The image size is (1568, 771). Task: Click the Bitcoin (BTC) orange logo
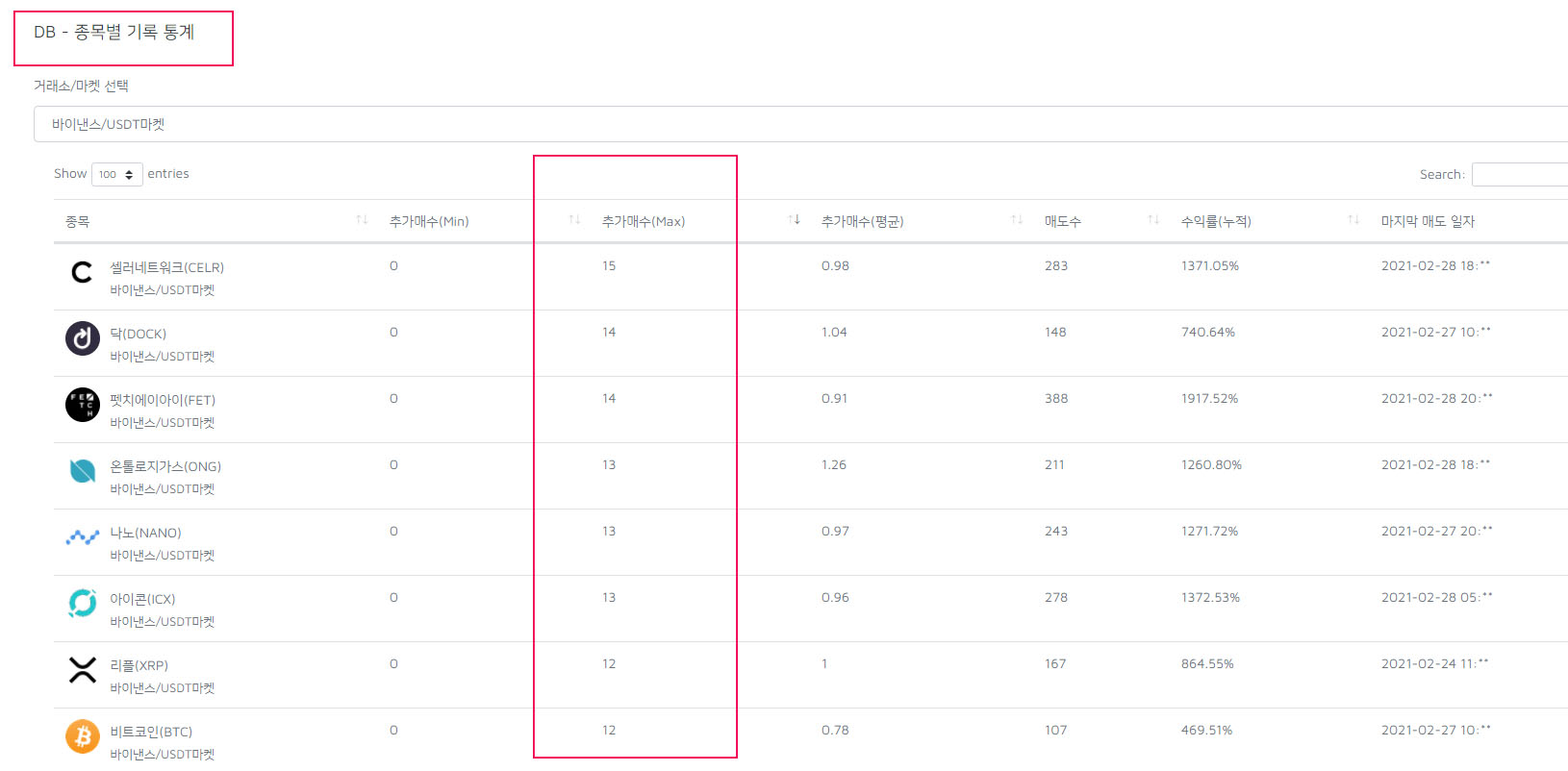click(83, 736)
